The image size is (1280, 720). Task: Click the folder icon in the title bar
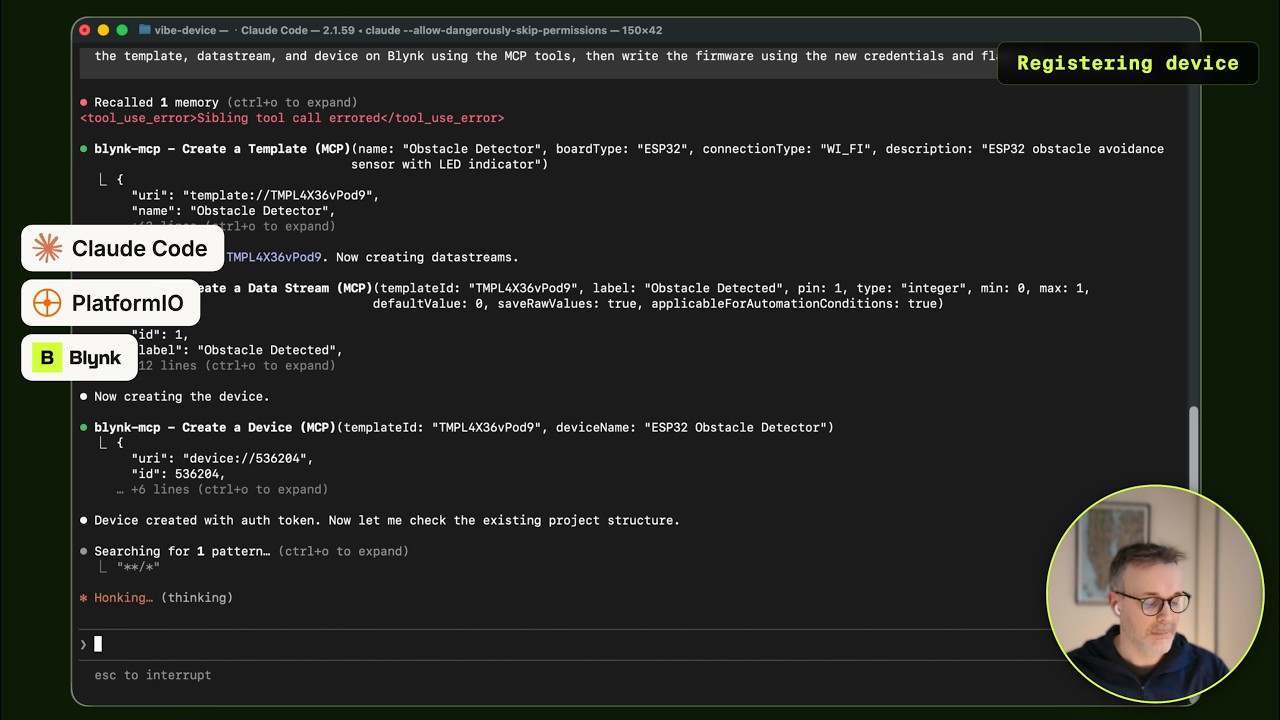tap(145, 30)
